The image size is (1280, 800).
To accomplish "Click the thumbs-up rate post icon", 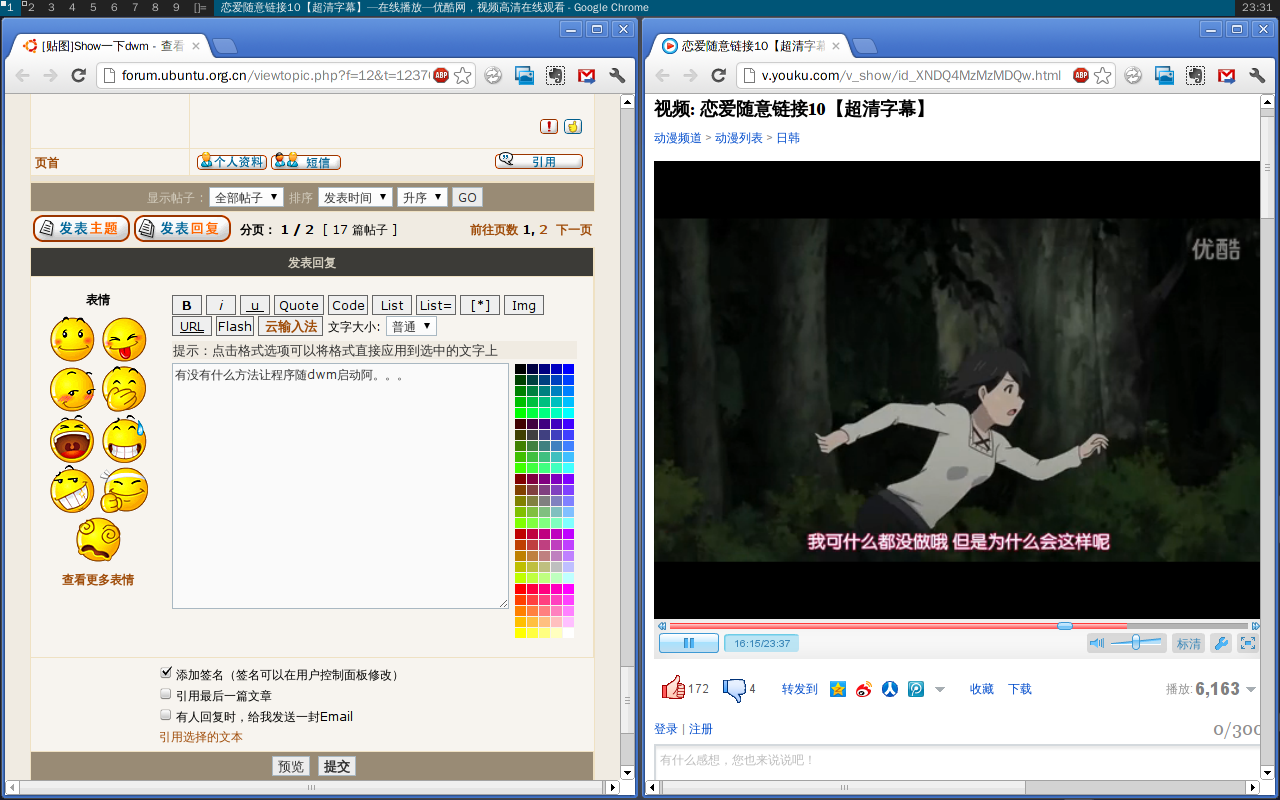I will [x=573, y=126].
